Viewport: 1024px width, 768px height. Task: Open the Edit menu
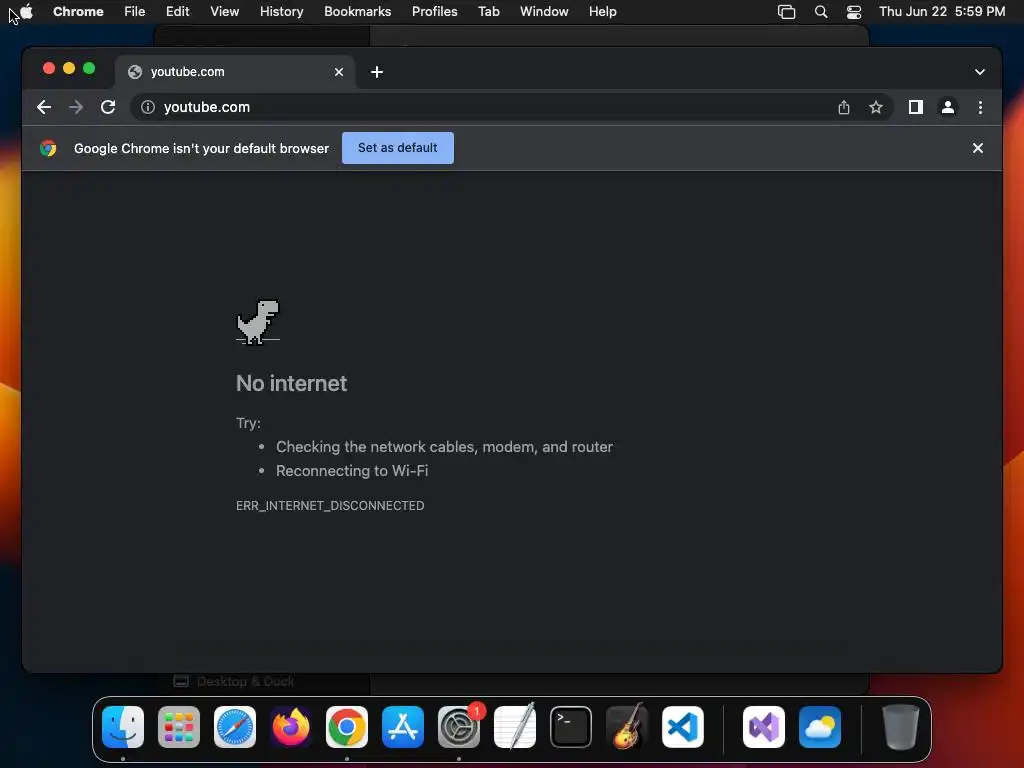coord(177,11)
